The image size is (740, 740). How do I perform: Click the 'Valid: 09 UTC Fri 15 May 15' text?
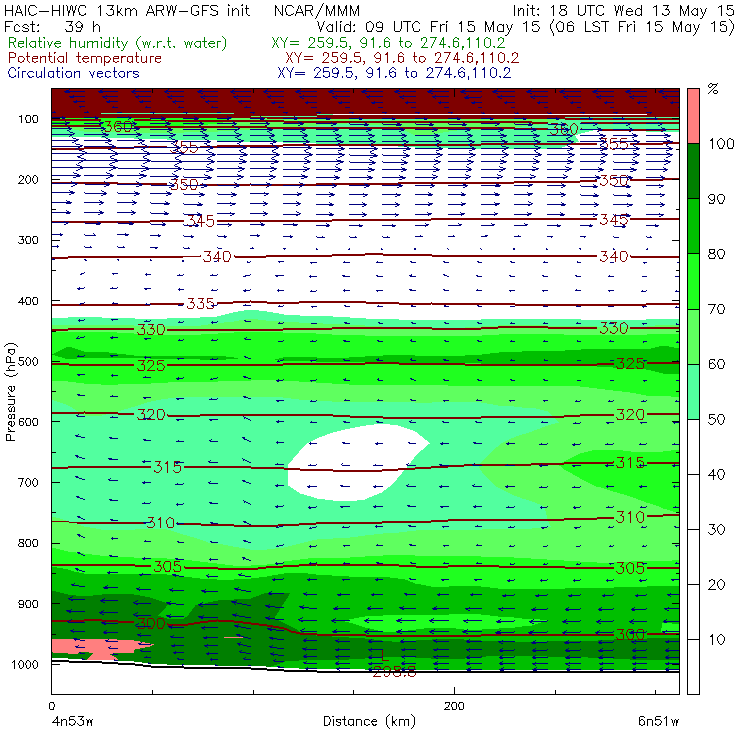pos(428,27)
